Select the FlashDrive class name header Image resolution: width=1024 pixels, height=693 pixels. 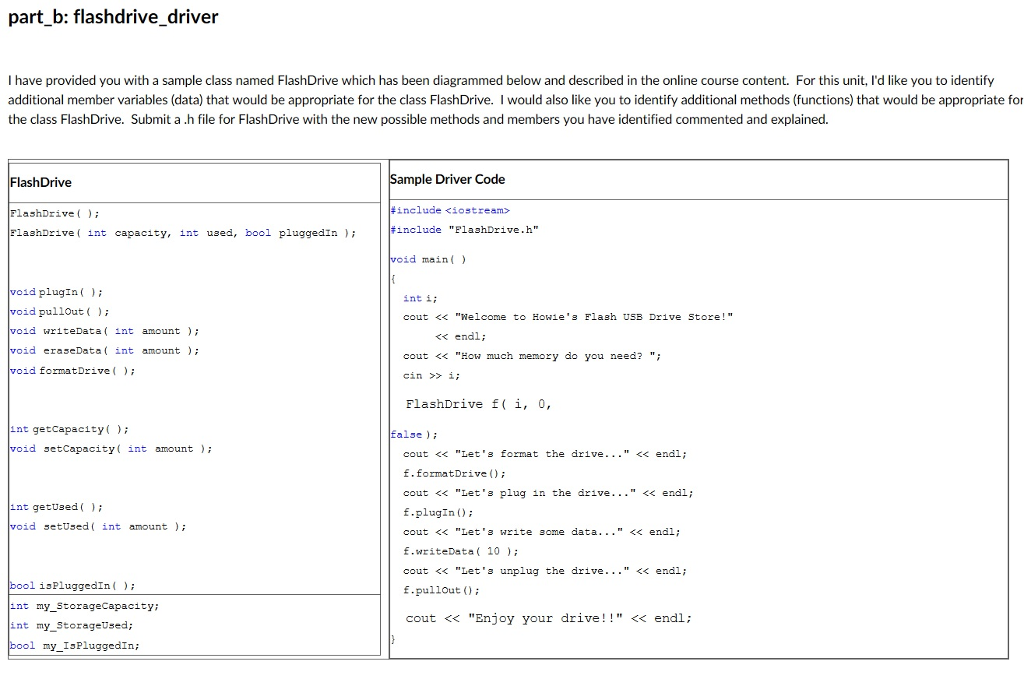40,182
